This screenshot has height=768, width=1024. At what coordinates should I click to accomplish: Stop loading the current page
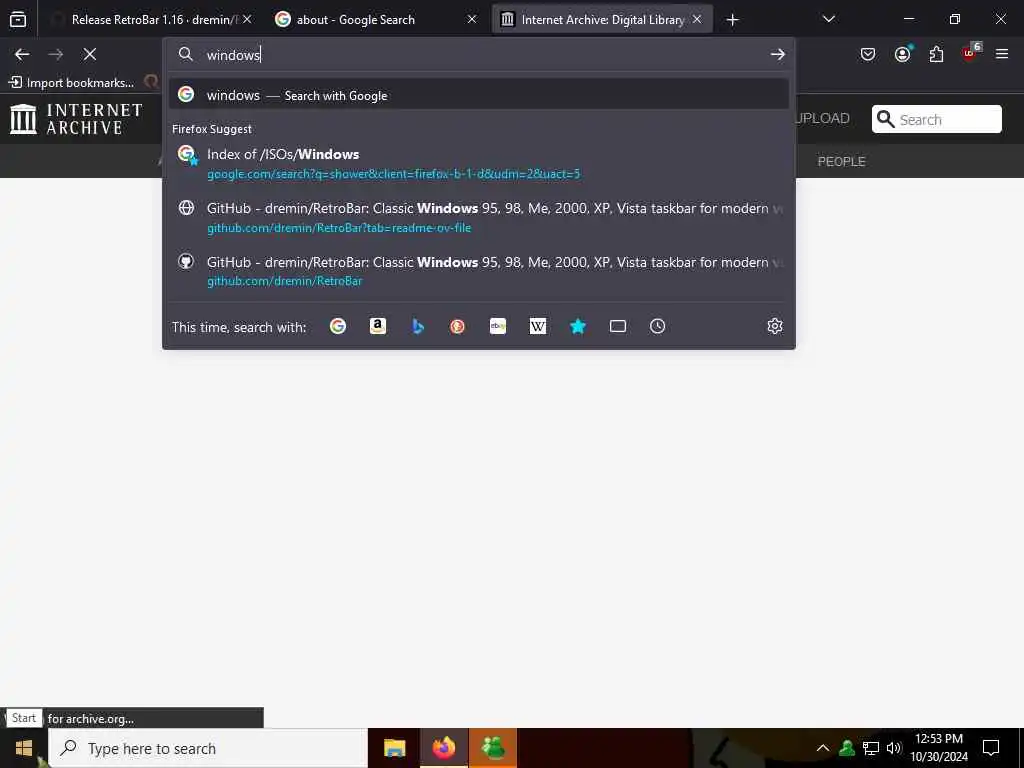point(89,54)
